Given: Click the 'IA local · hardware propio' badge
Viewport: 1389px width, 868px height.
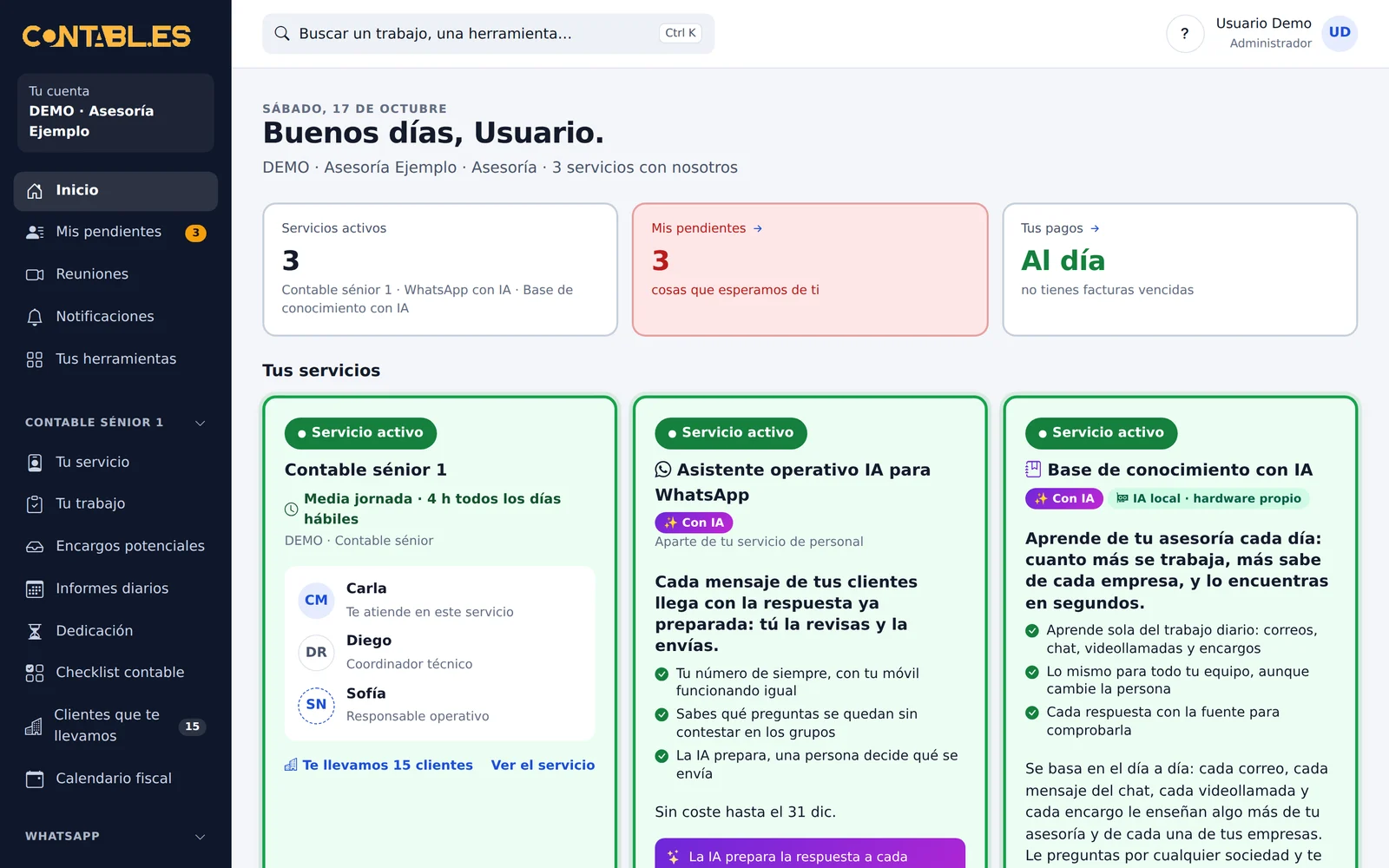Looking at the screenshot, I should [1208, 498].
